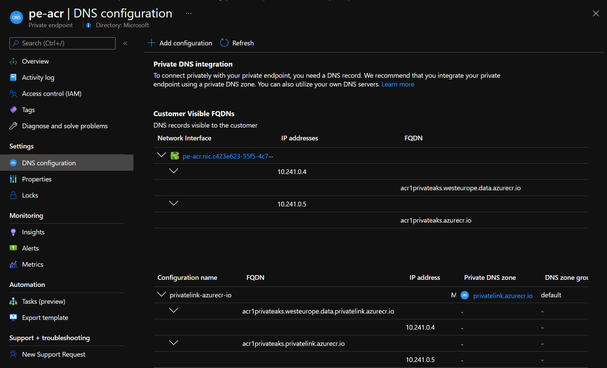Follow the Learn more link
Image resolution: width=607 pixels, height=368 pixels.
click(x=398, y=84)
